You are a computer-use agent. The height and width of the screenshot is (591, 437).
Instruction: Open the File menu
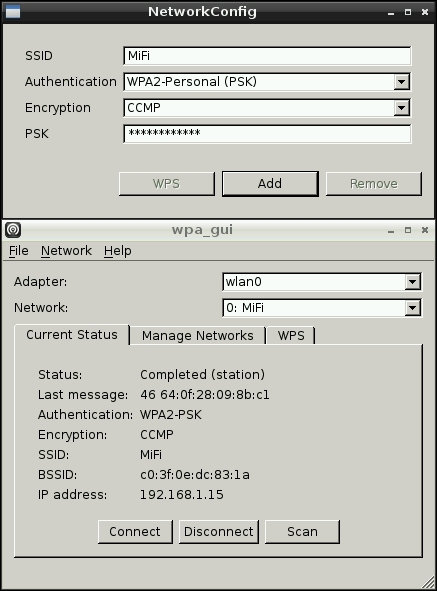[x=18, y=251]
